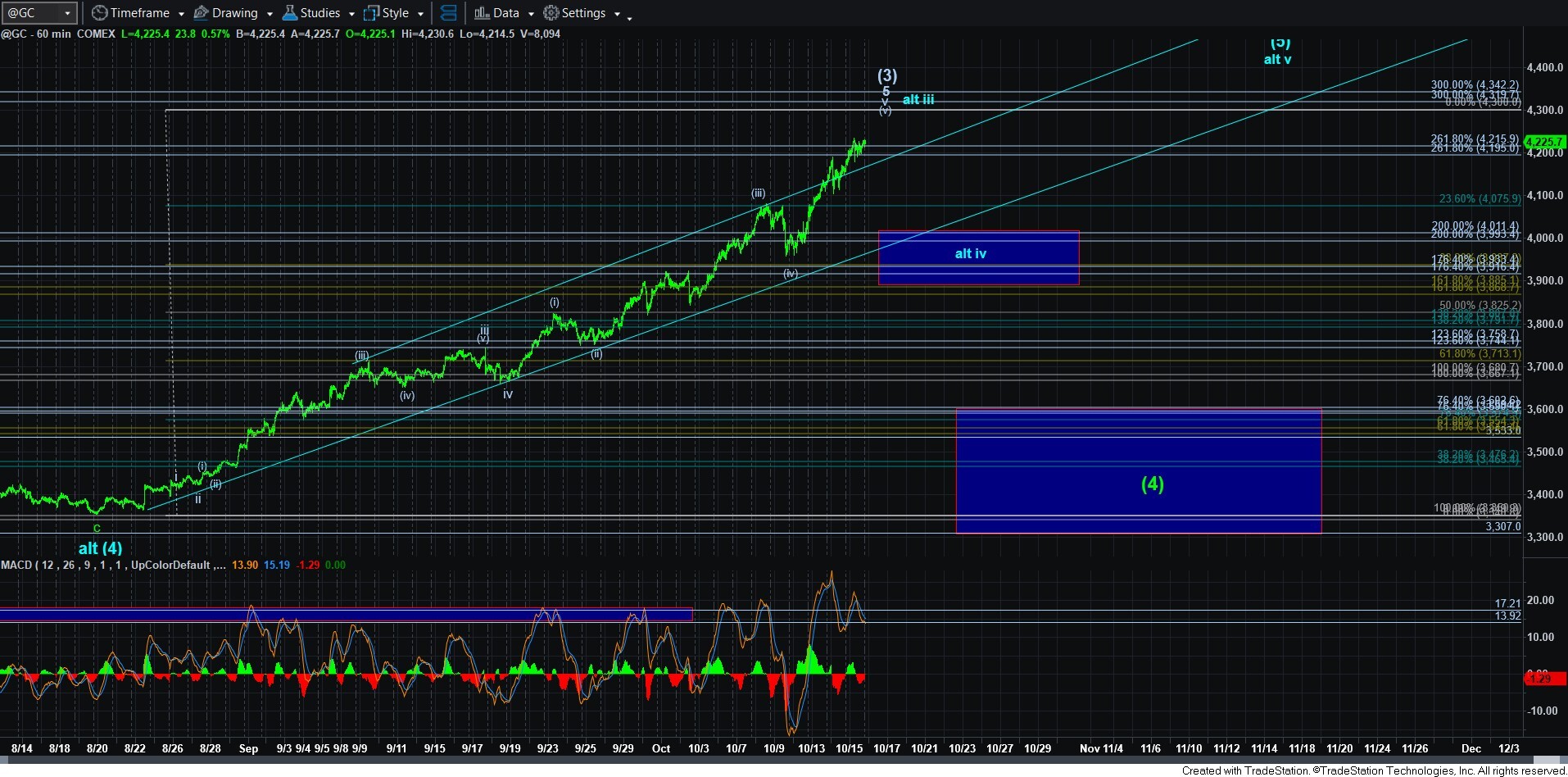Click the blue stacked bars toolbar icon

point(448,13)
